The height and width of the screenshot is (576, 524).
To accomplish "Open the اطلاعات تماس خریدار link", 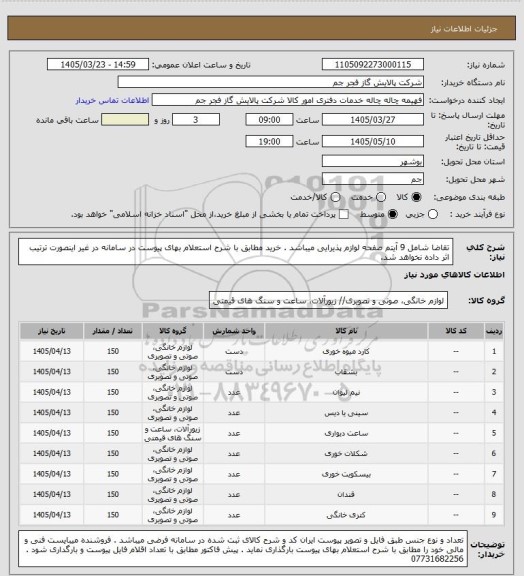I will 112,100.
